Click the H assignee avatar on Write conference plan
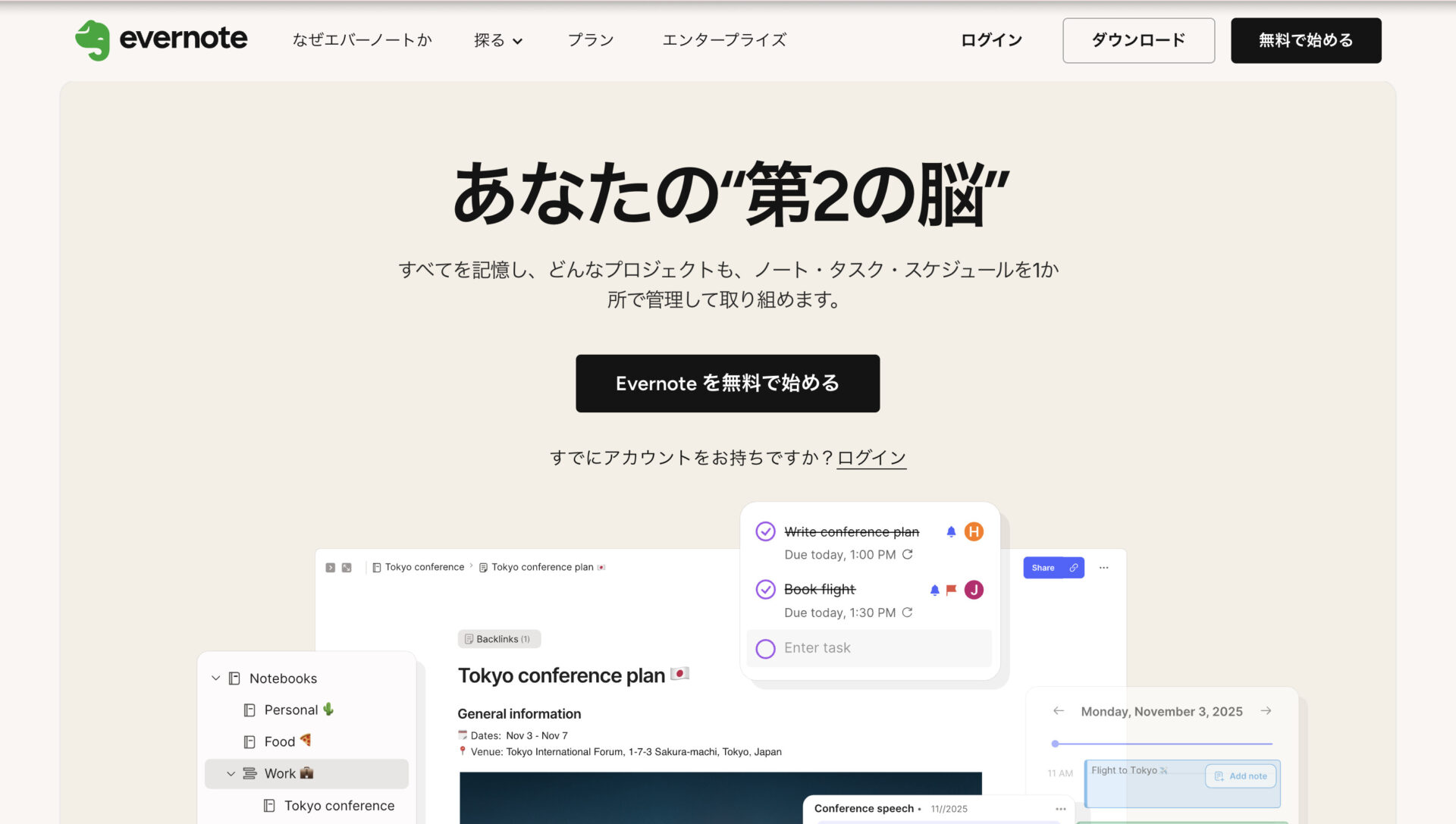1456x824 pixels. 974,531
